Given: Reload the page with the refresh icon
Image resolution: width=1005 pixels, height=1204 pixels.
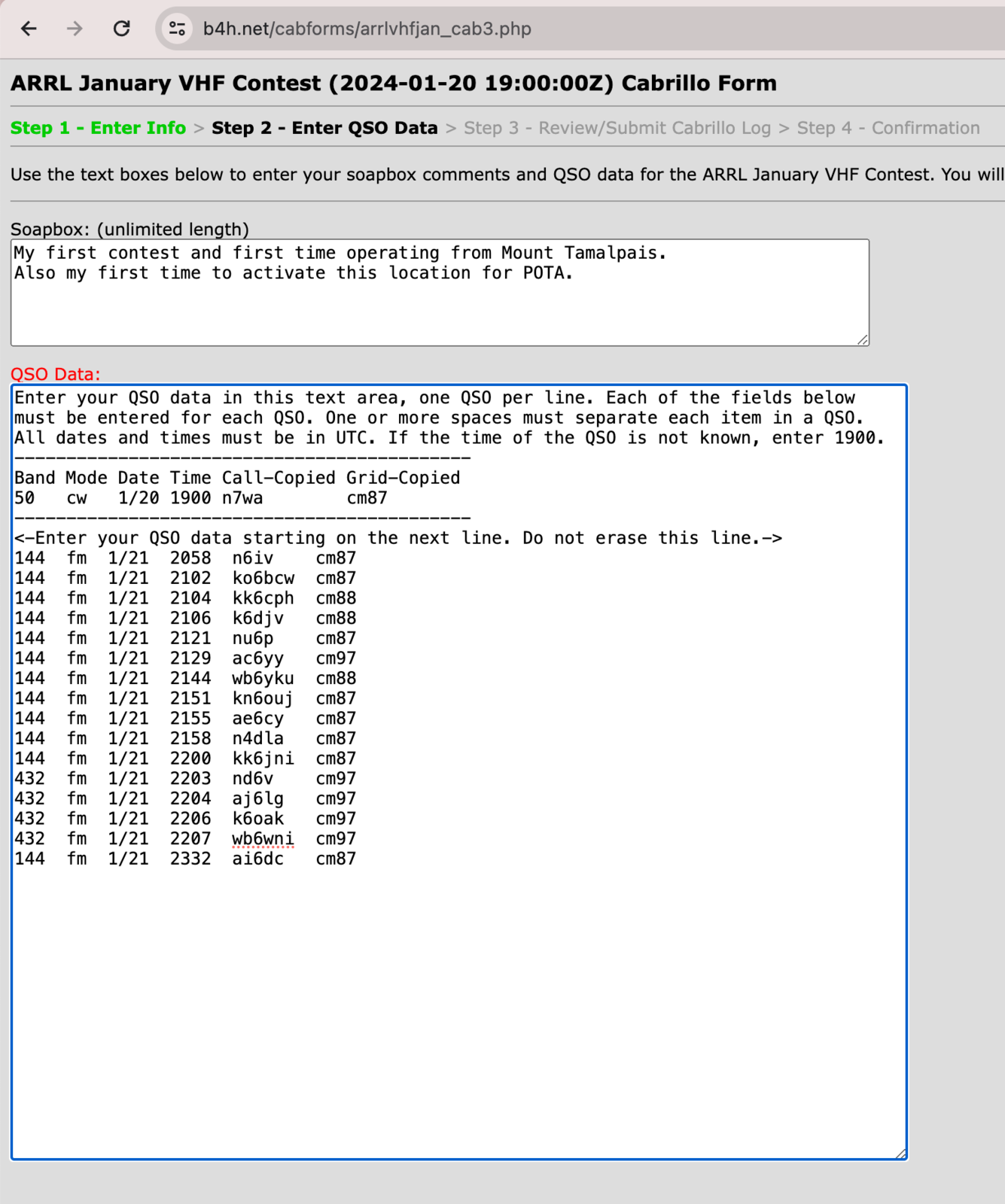Looking at the screenshot, I should click(x=121, y=29).
